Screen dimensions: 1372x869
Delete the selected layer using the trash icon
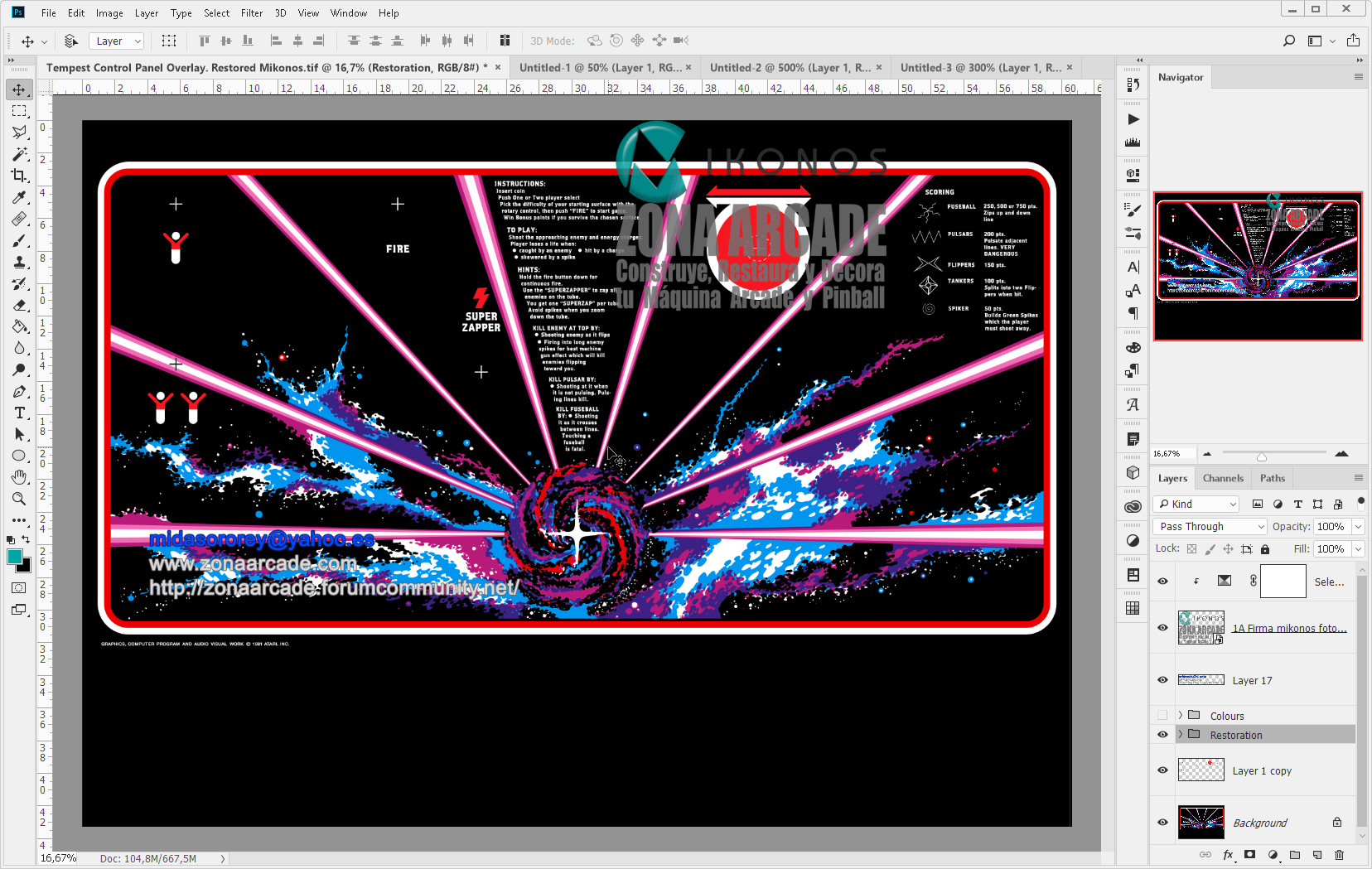[1340, 855]
